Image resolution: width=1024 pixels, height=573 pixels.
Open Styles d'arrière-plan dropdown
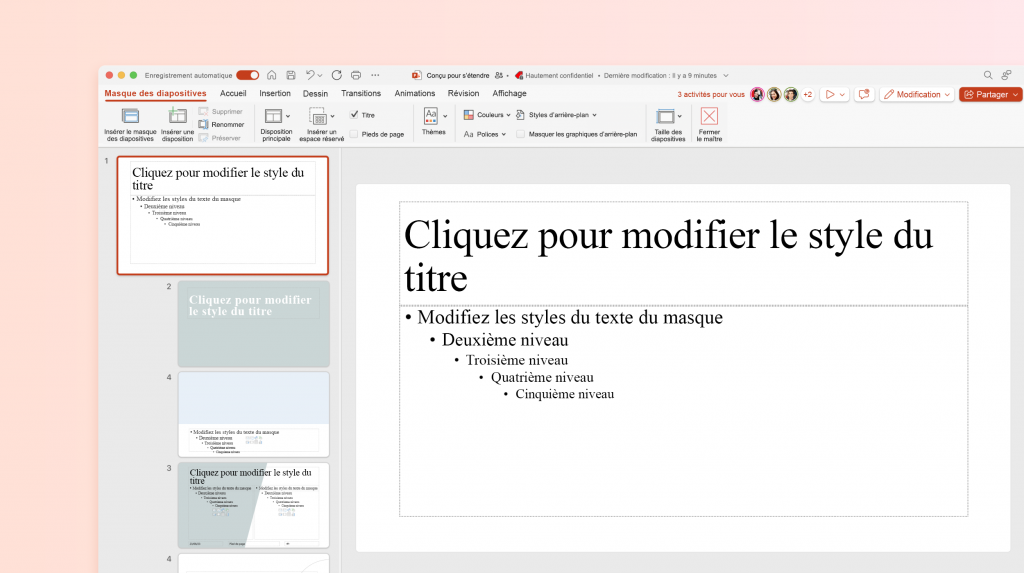[x=556, y=115]
